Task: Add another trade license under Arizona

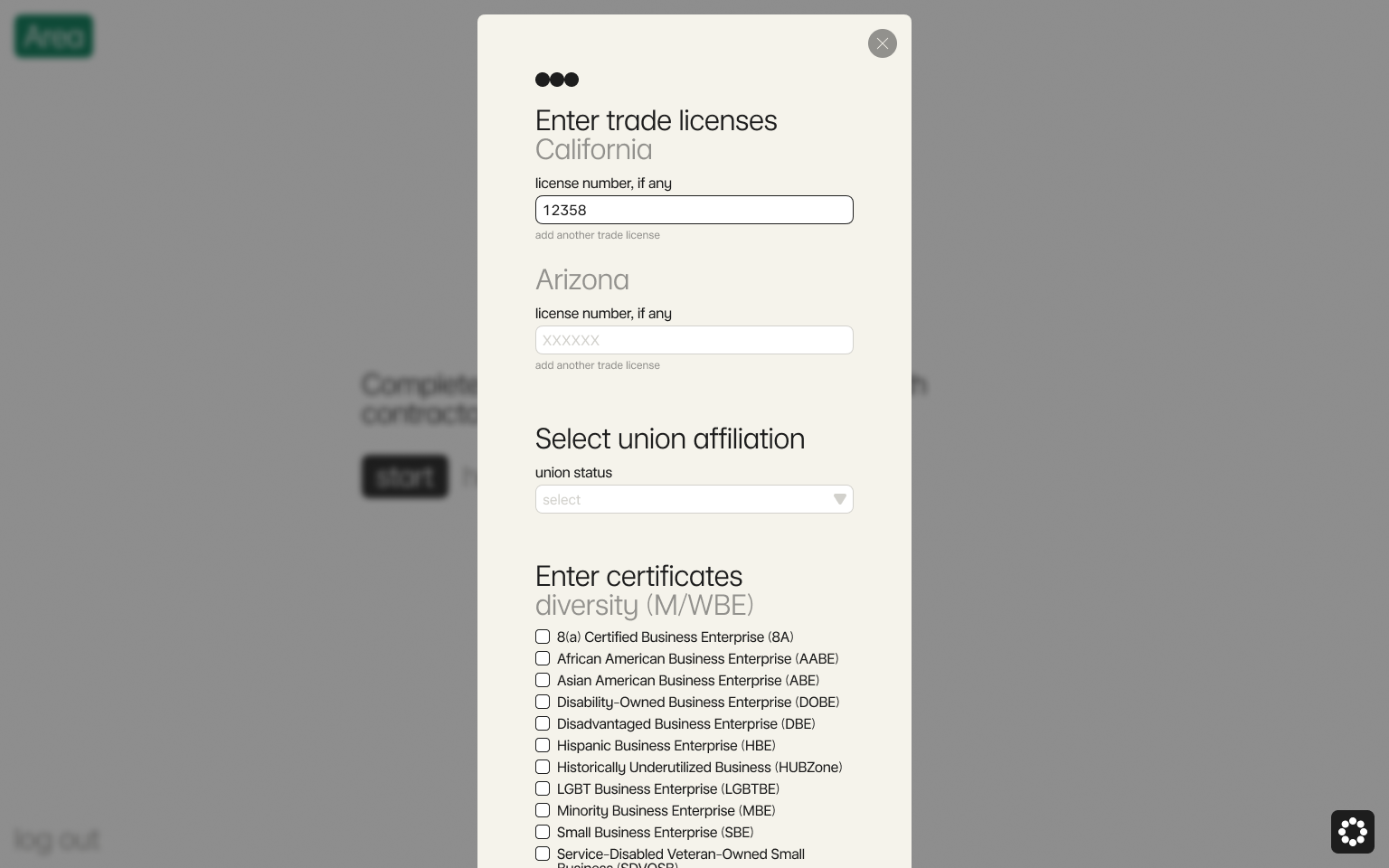Action: pyautogui.click(x=598, y=365)
